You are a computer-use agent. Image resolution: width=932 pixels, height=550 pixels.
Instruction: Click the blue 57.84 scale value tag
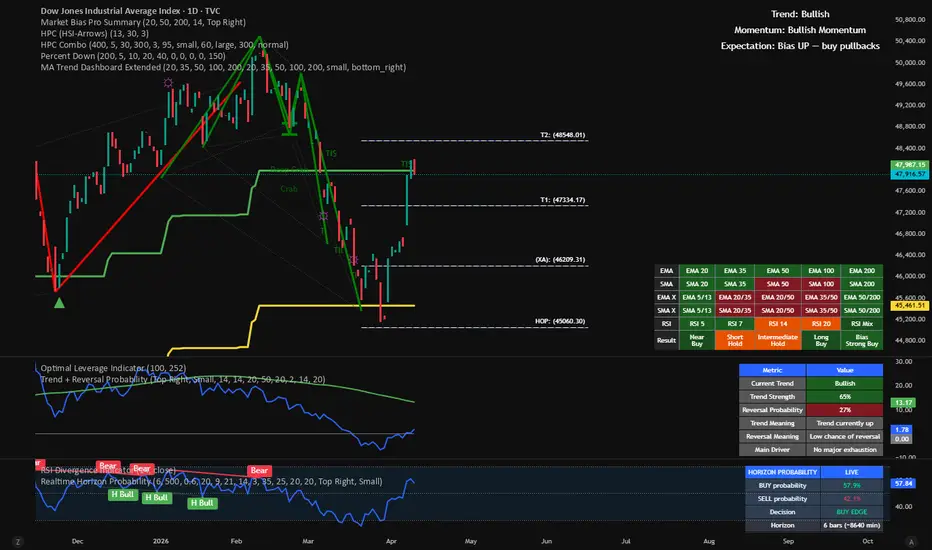tap(902, 483)
